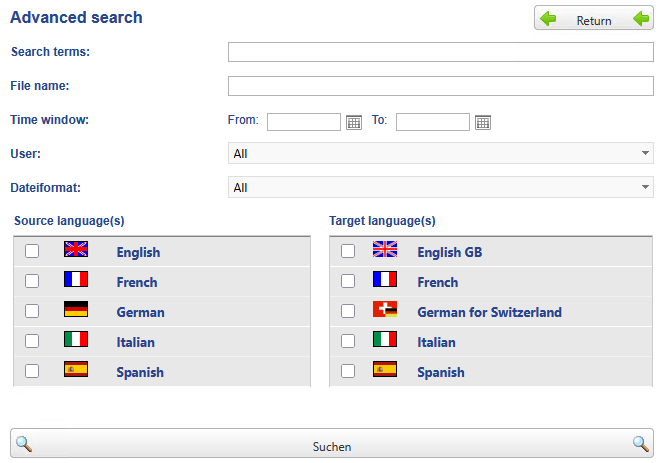Open the Dateiformat dropdown

coord(440,187)
